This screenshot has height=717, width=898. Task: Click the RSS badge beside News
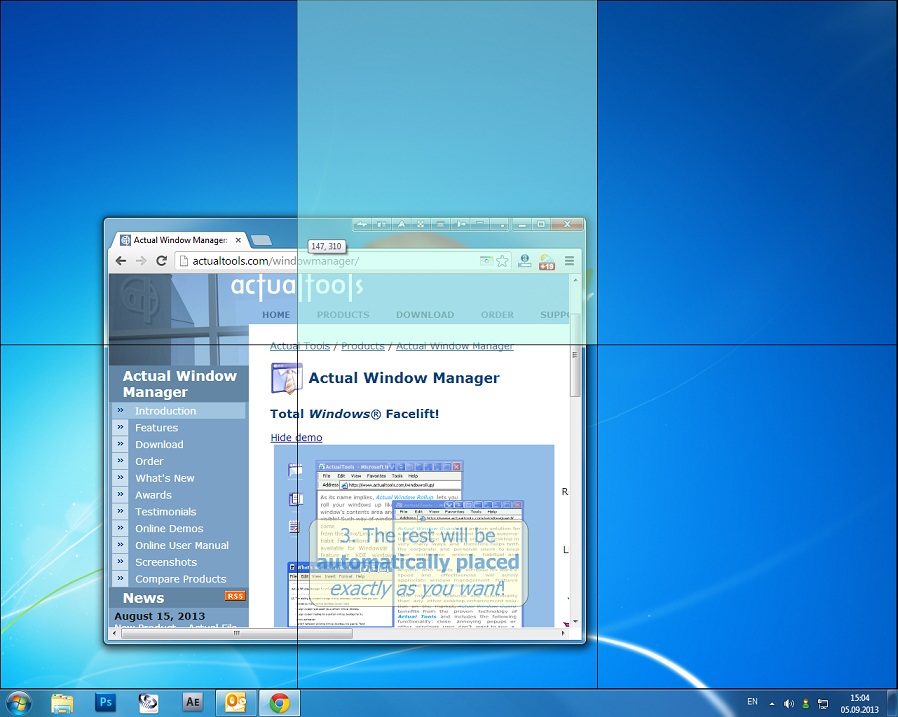pyautogui.click(x=235, y=596)
